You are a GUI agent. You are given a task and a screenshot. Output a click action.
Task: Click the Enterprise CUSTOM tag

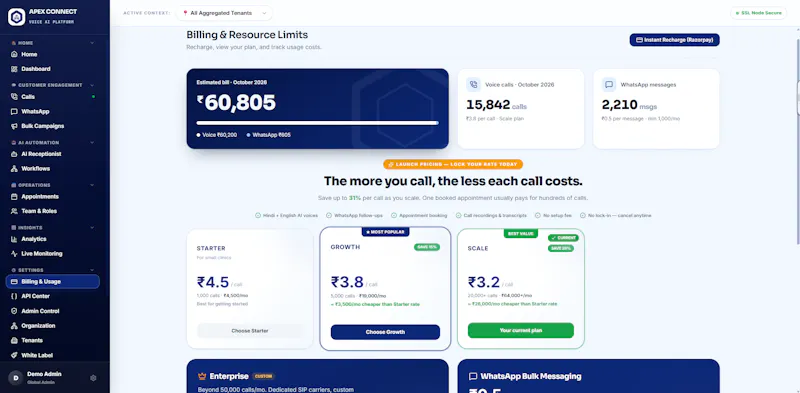(264, 377)
